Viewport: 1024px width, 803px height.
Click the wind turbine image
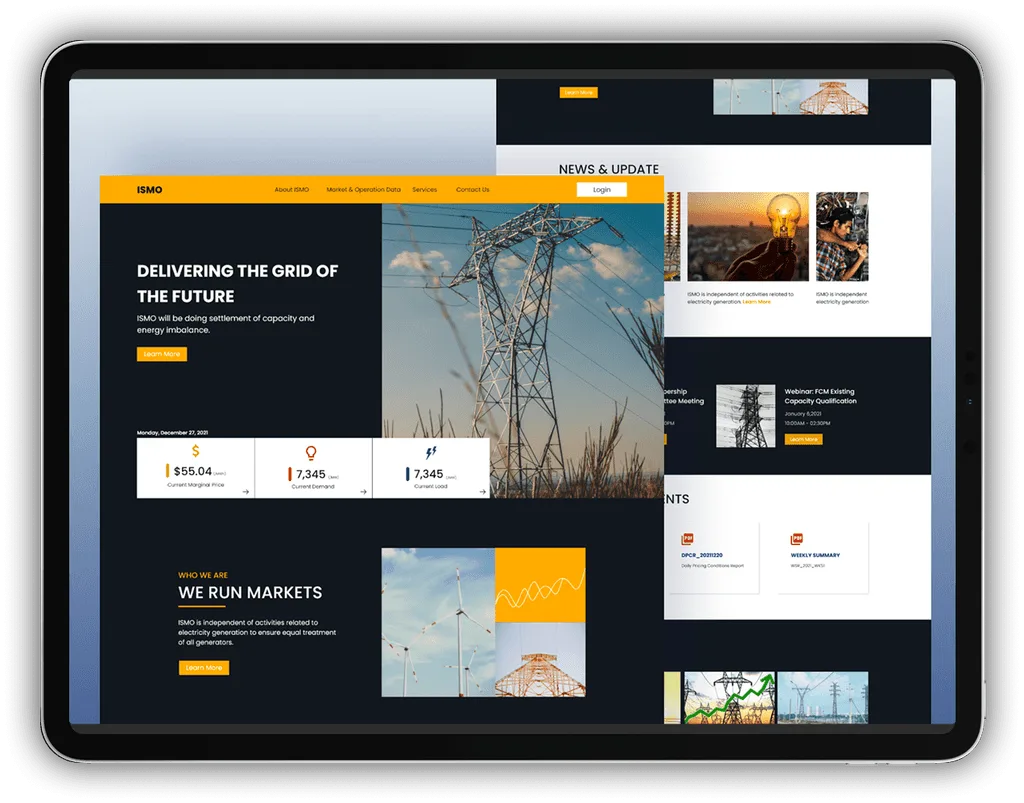tap(438, 622)
